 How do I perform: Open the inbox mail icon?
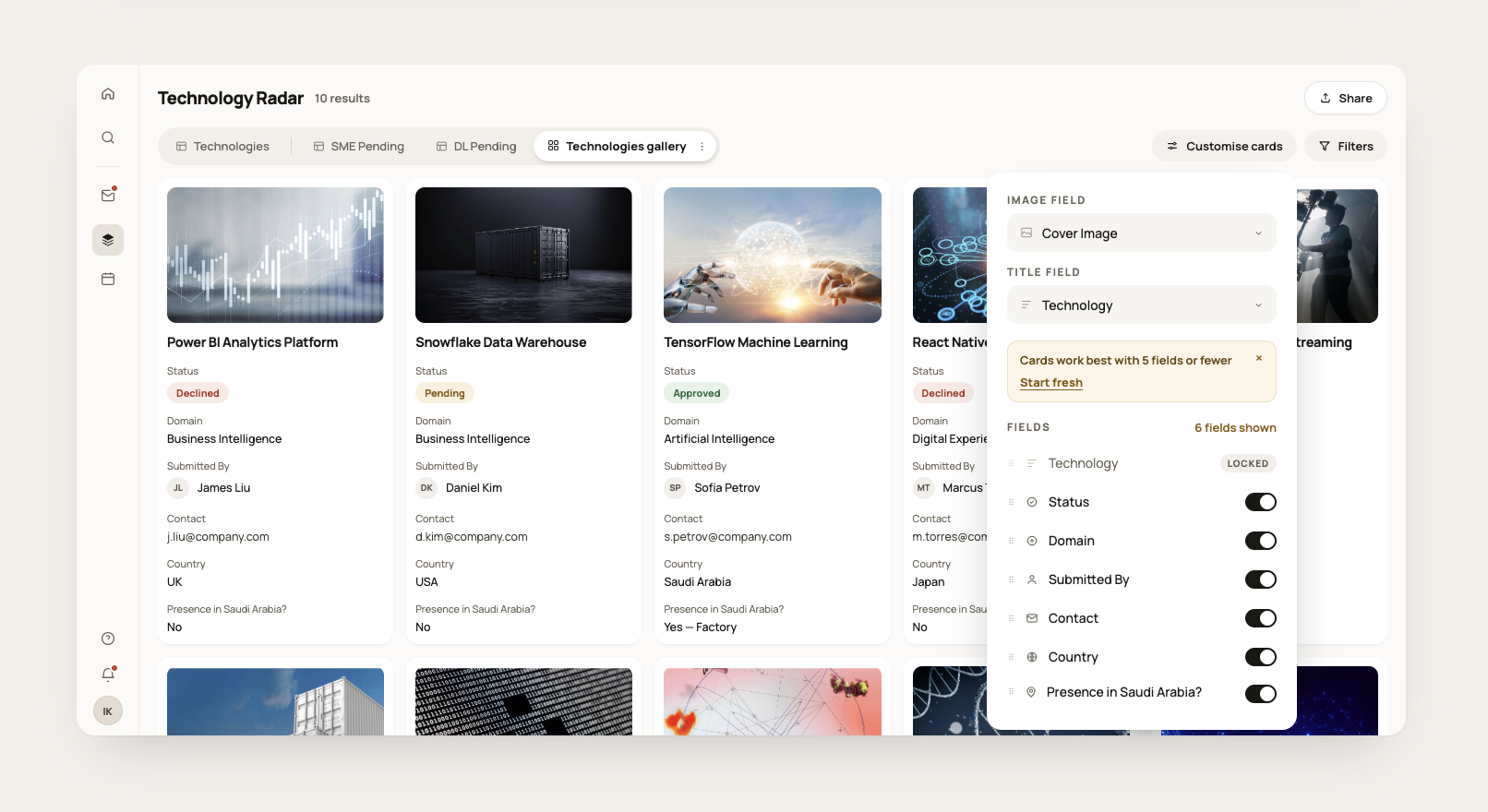coord(108,196)
